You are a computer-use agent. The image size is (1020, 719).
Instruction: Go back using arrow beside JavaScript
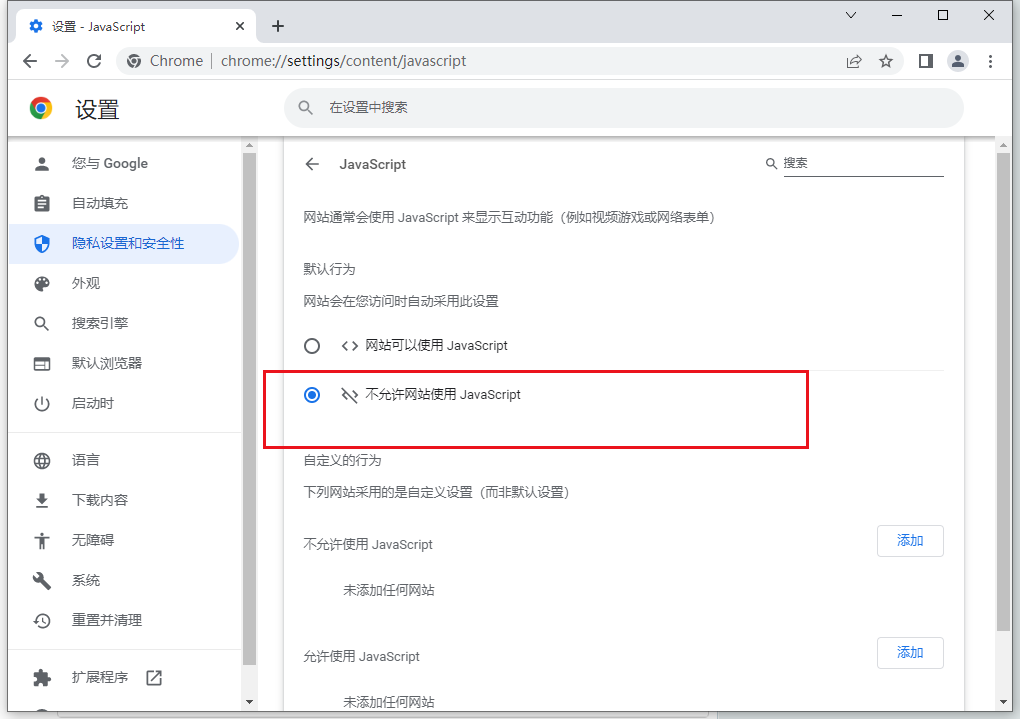[312, 164]
